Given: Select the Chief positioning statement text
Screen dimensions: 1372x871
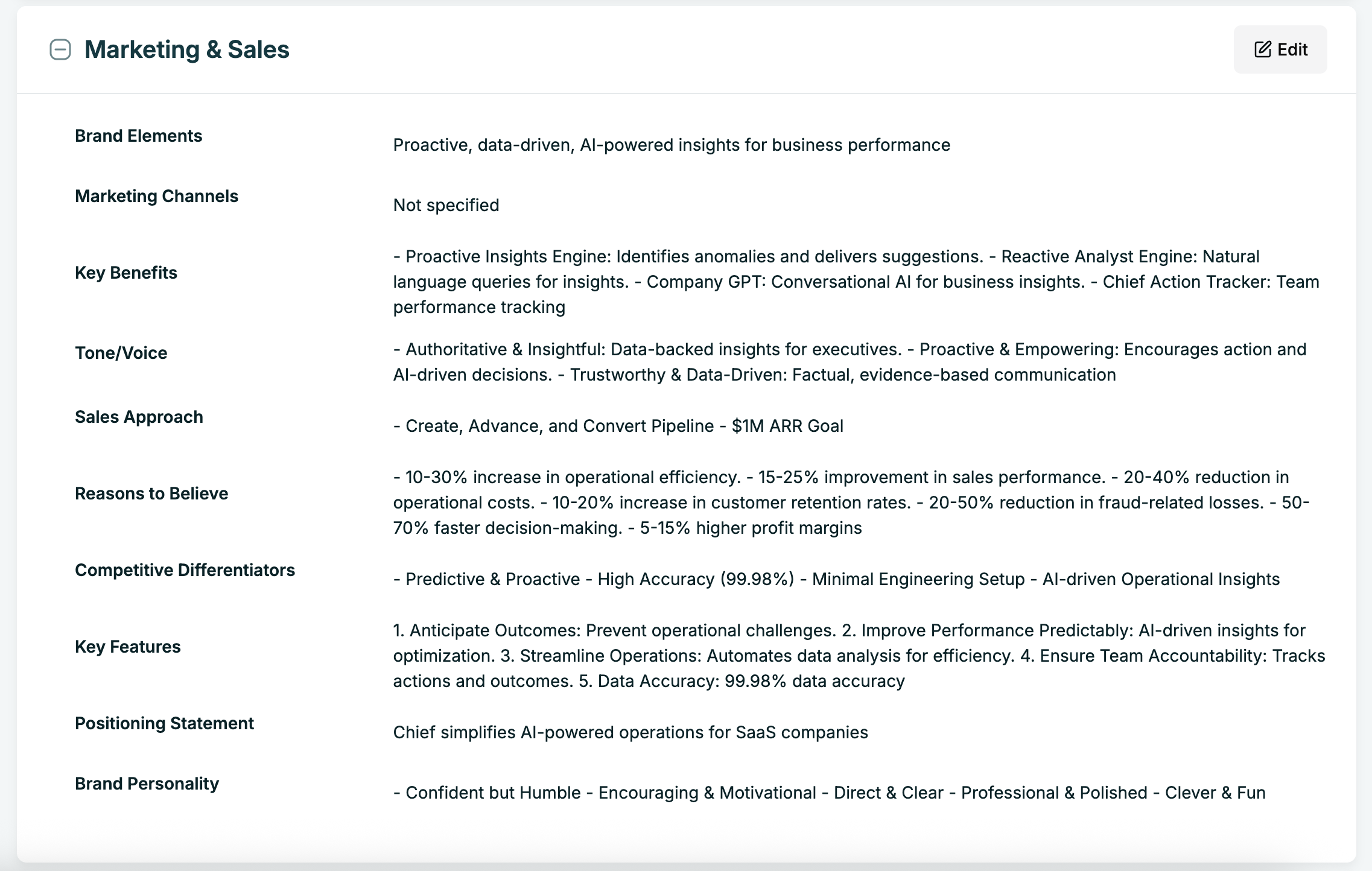Looking at the screenshot, I should point(630,733).
